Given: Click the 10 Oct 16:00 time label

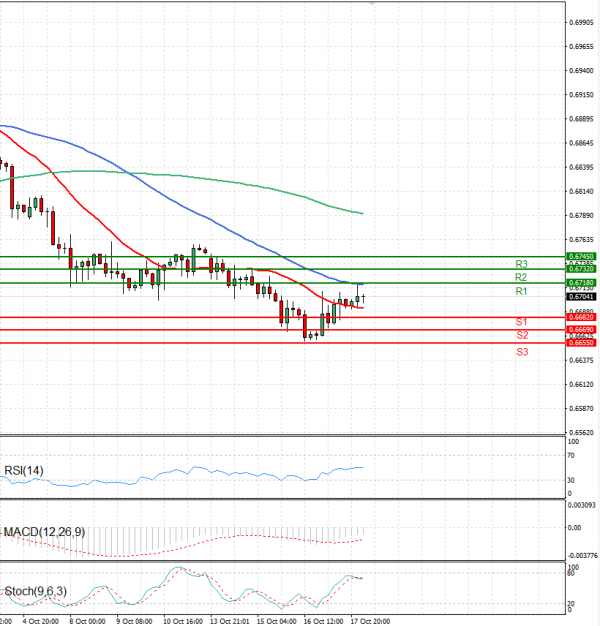Looking at the screenshot, I should pyautogui.click(x=183, y=621).
